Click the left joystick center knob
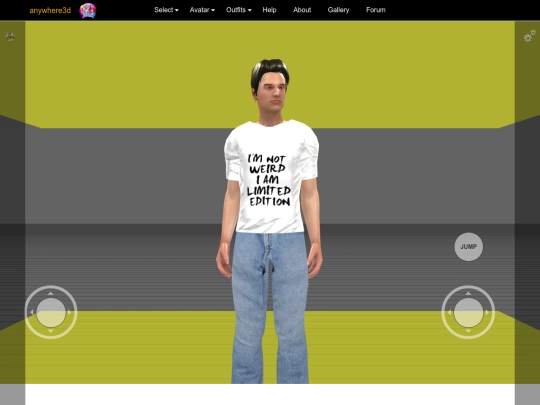This screenshot has width=540, height=405. [51, 312]
